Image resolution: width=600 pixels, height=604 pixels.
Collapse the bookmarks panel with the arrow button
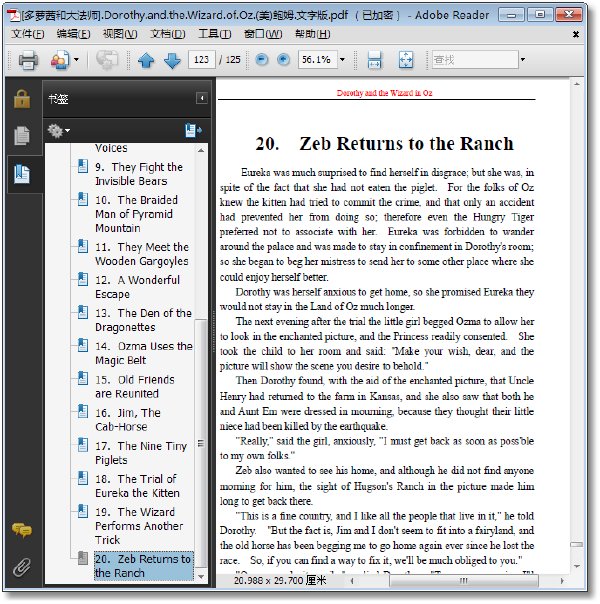pos(202,98)
